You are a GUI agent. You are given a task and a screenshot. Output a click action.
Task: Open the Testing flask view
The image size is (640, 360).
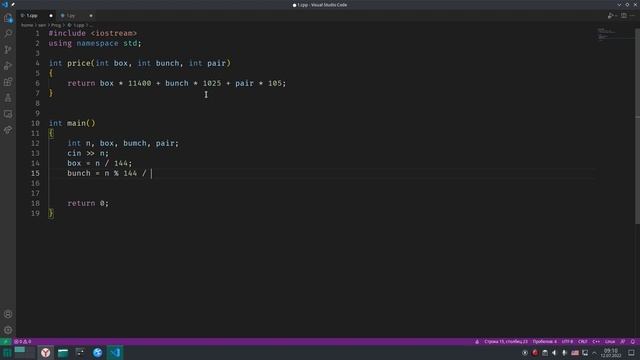coord(8,98)
